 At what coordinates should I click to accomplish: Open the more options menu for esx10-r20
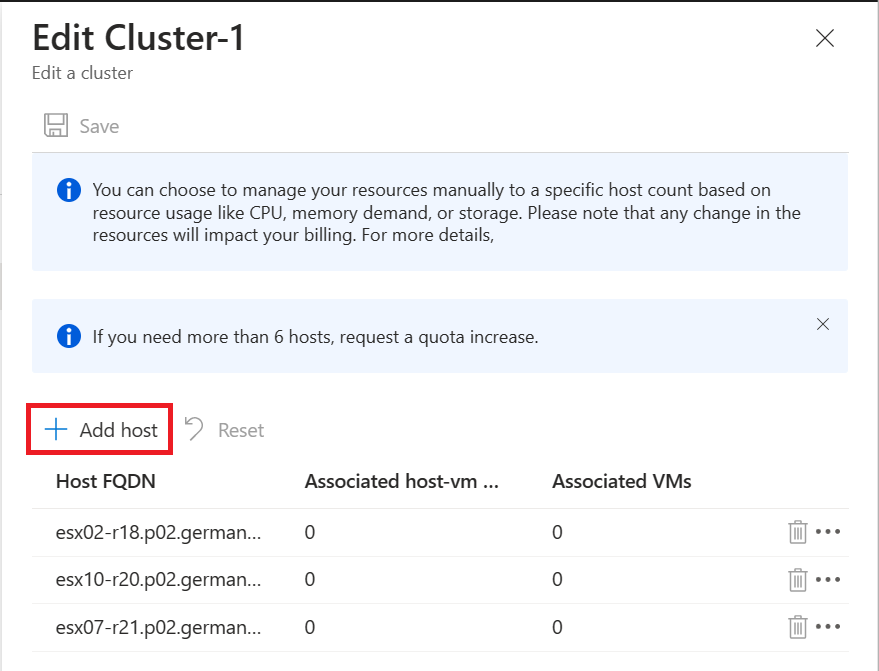click(828, 579)
